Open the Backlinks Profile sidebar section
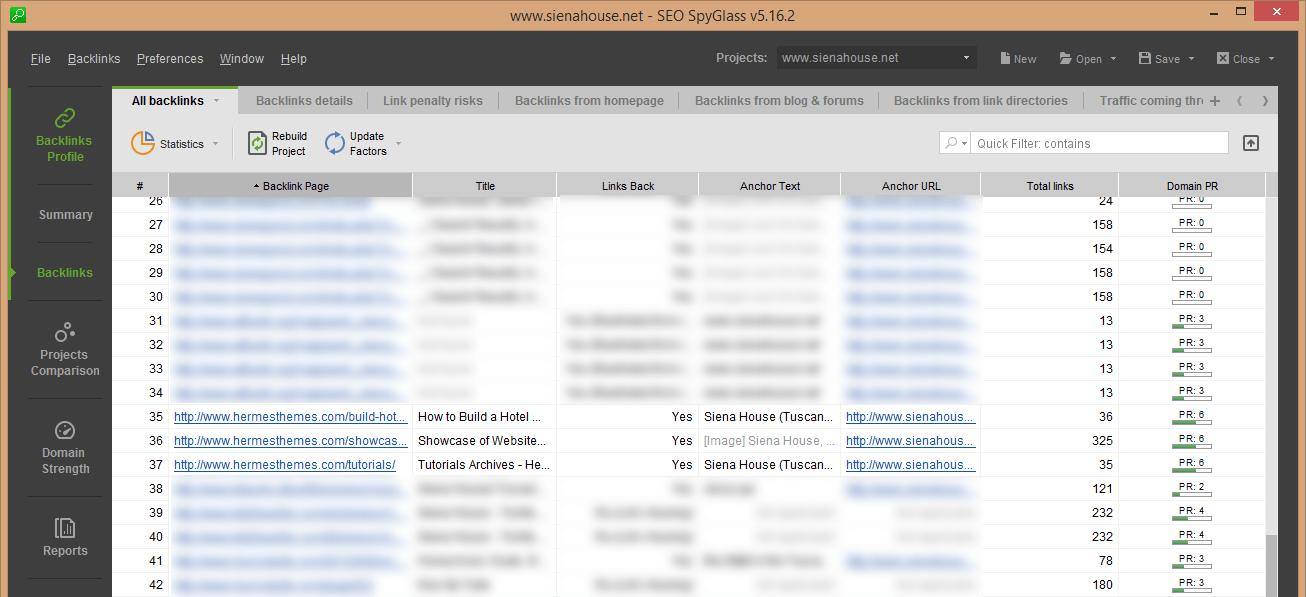 click(x=65, y=135)
